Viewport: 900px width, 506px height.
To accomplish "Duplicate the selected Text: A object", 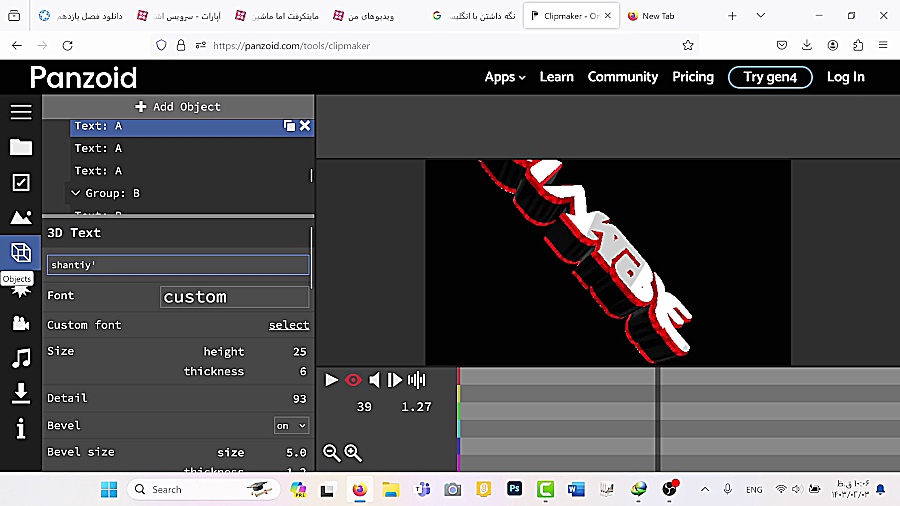I will [x=289, y=126].
